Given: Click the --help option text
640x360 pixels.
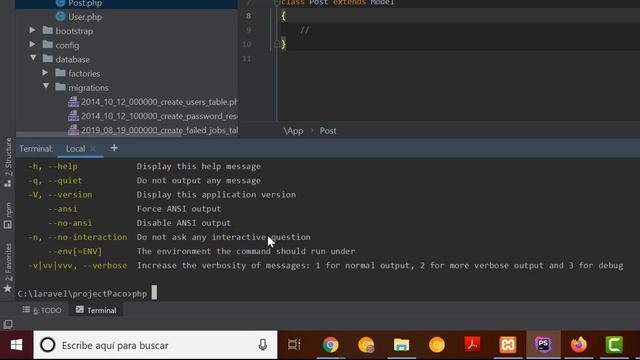Looking at the screenshot, I should point(62,167).
